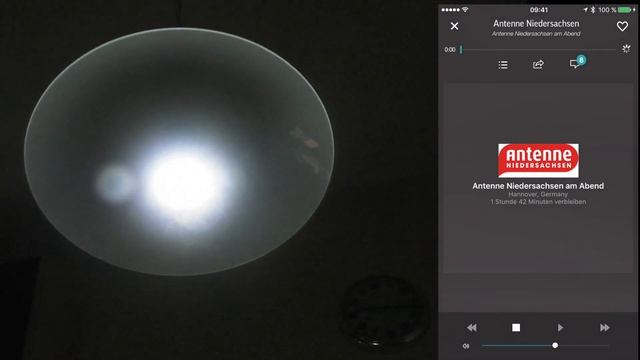Click the 0:00 elapsed time label
The height and width of the screenshot is (360, 640).
tap(450, 49)
